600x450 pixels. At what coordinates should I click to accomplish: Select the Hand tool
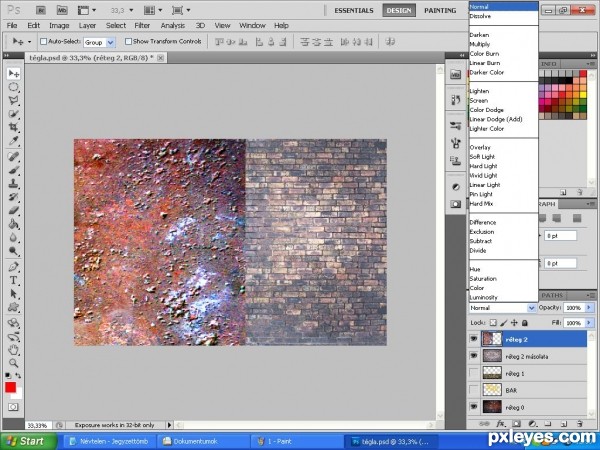[13, 349]
